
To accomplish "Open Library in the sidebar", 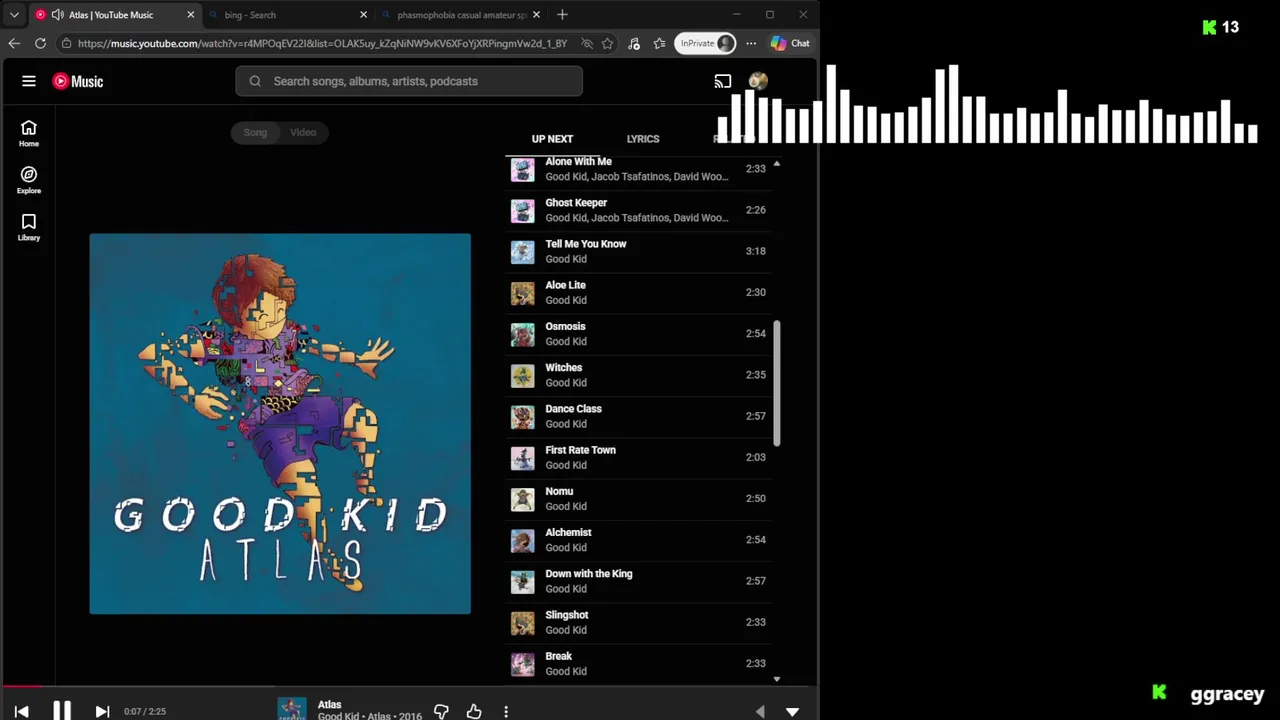I will [29, 227].
